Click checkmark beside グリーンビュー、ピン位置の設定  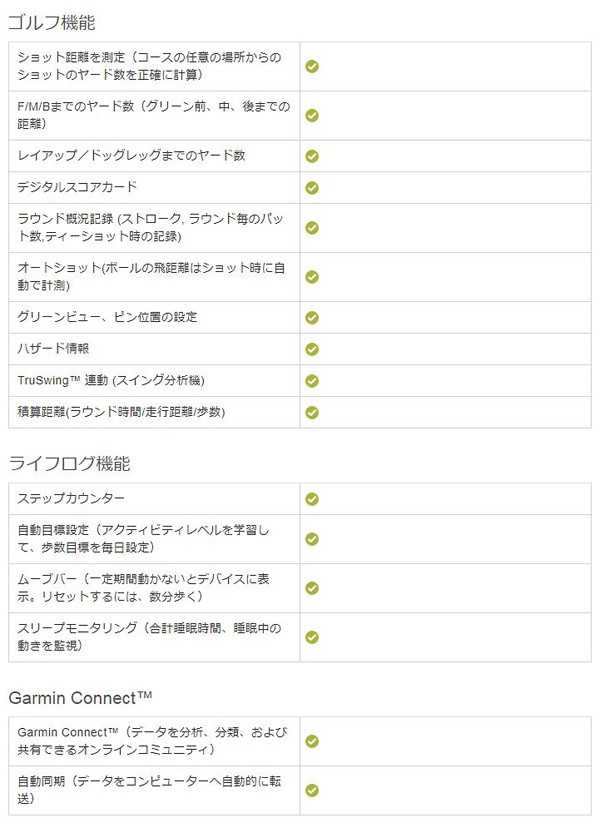[312, 318]
